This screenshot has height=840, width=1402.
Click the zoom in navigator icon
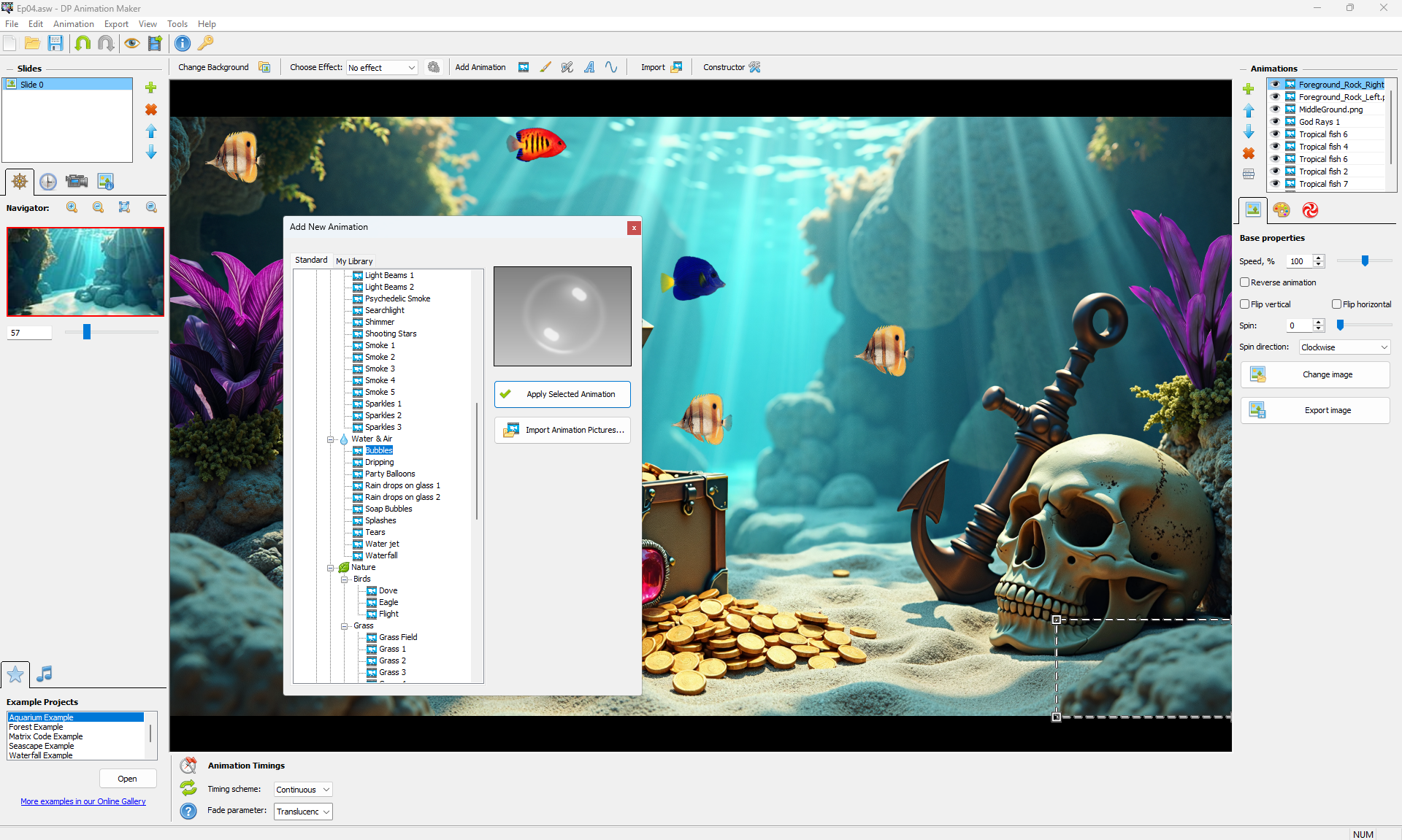(x=72, y=207)
